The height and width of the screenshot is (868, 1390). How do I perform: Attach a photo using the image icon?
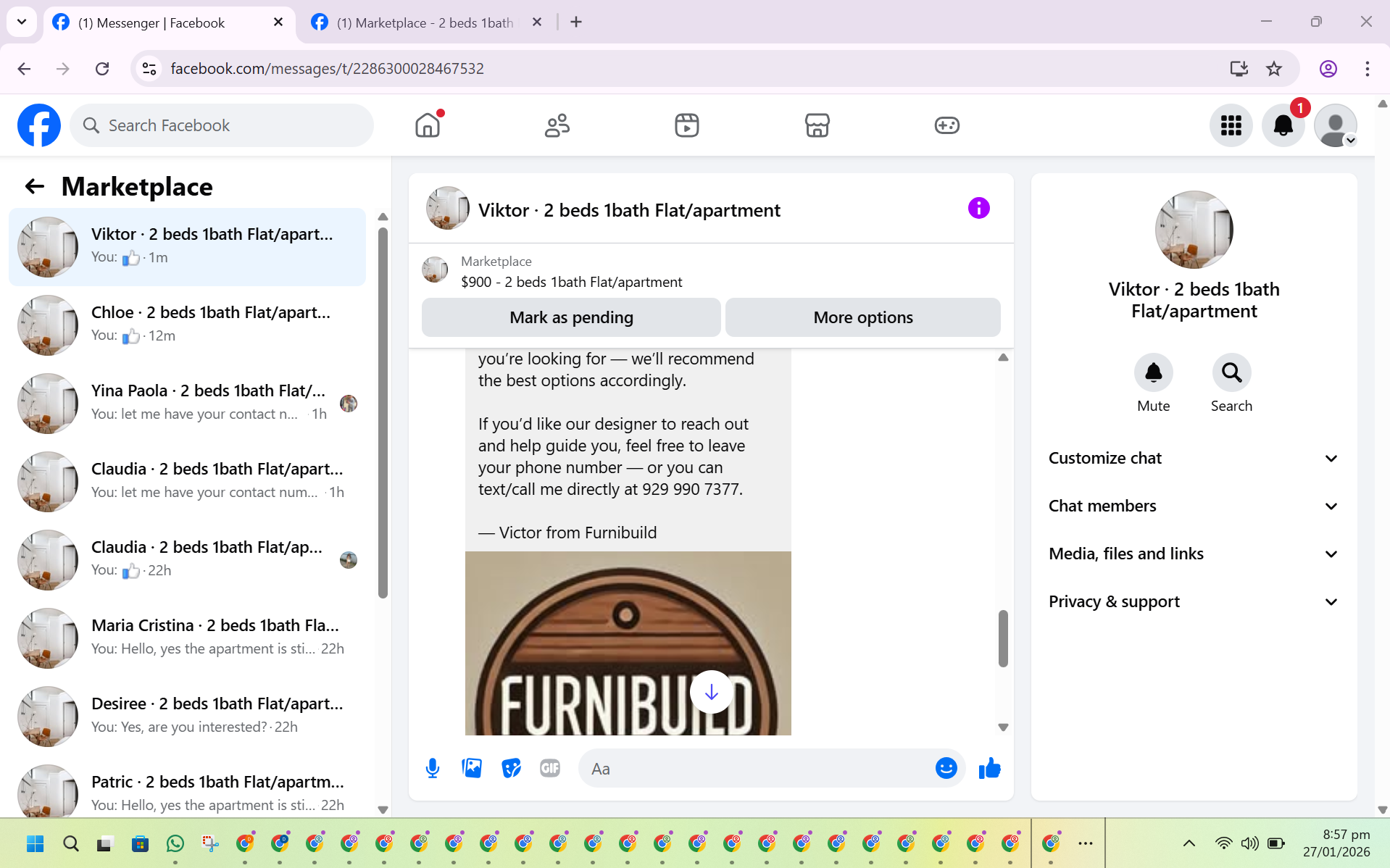472,768
